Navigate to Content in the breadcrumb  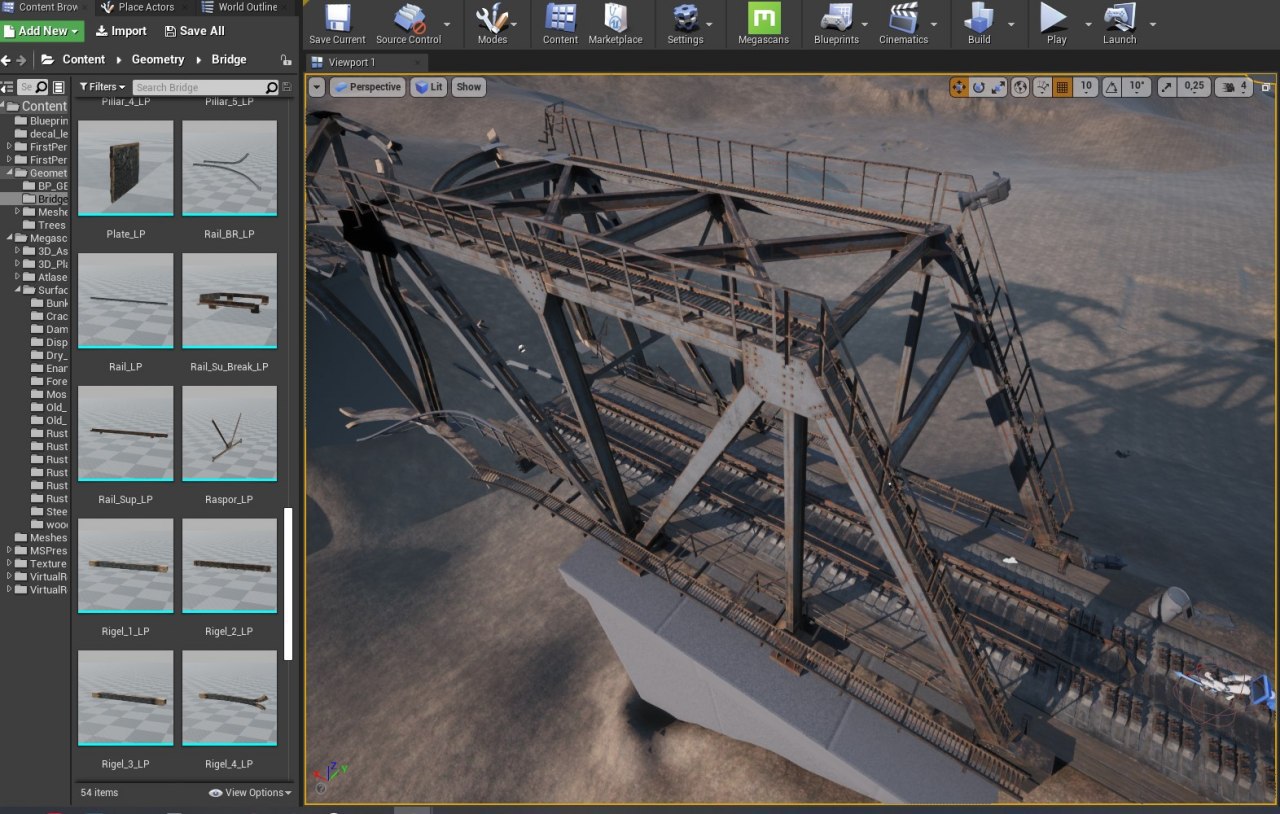click(83, 60)
